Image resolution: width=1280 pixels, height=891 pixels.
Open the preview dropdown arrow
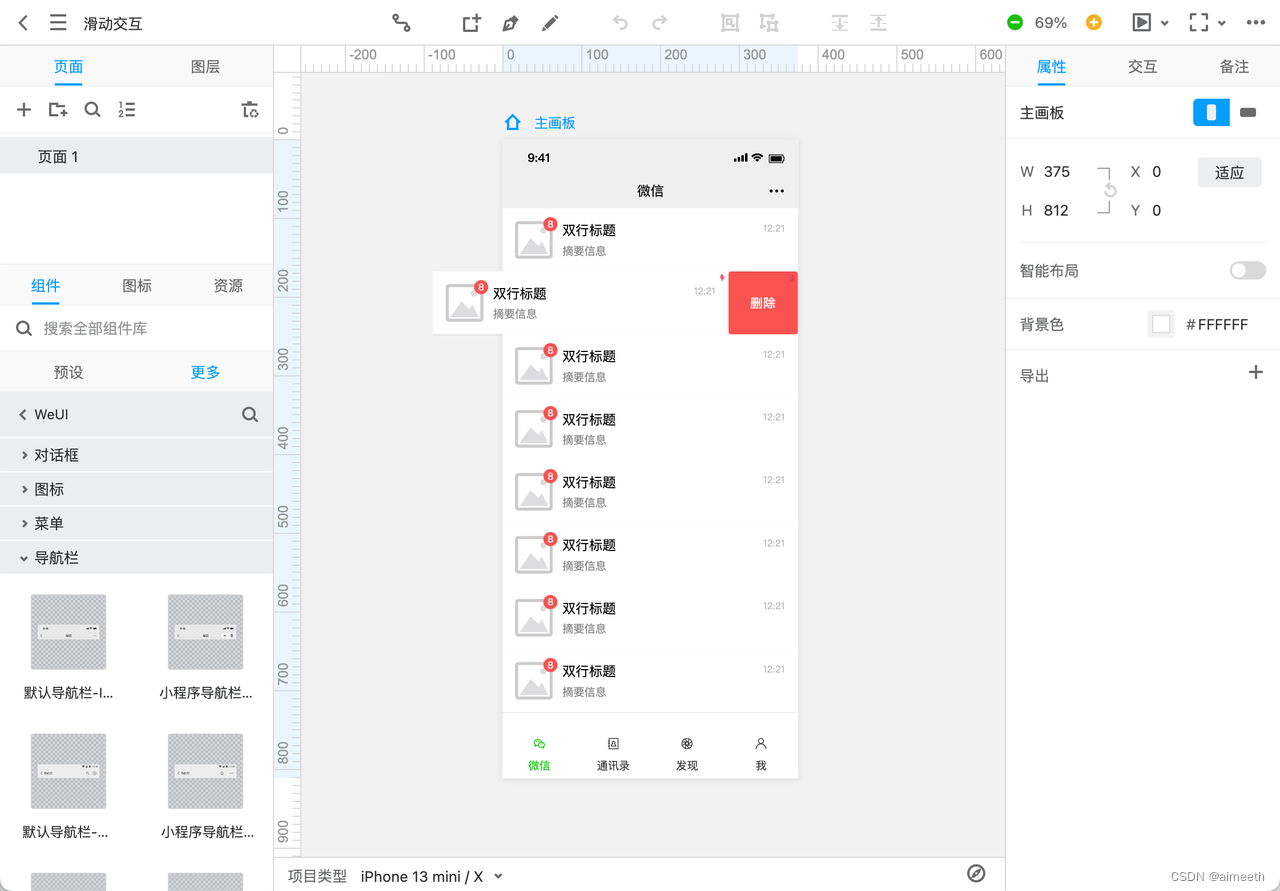(x=1166, y=23)
